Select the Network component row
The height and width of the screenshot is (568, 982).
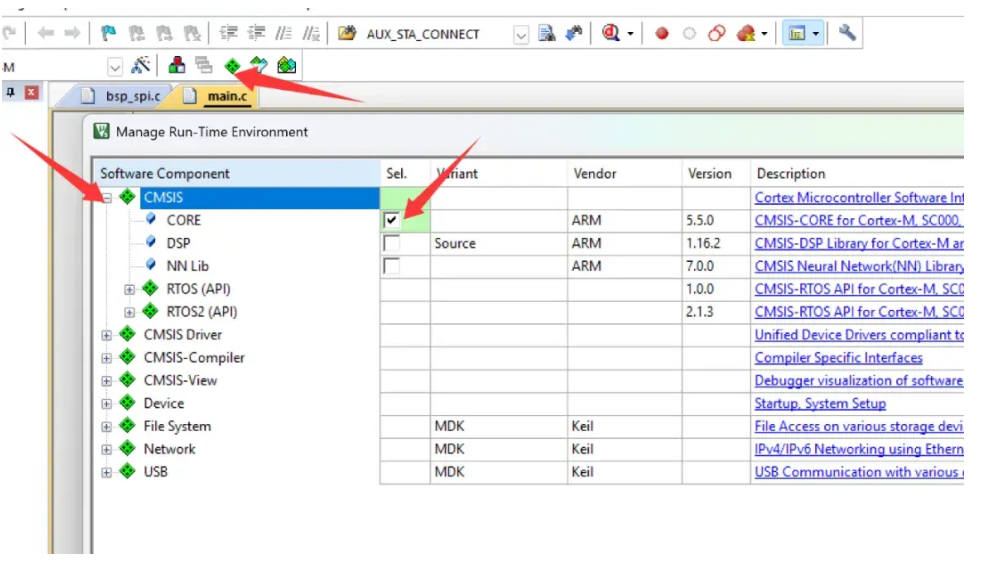tap(169, 449)
